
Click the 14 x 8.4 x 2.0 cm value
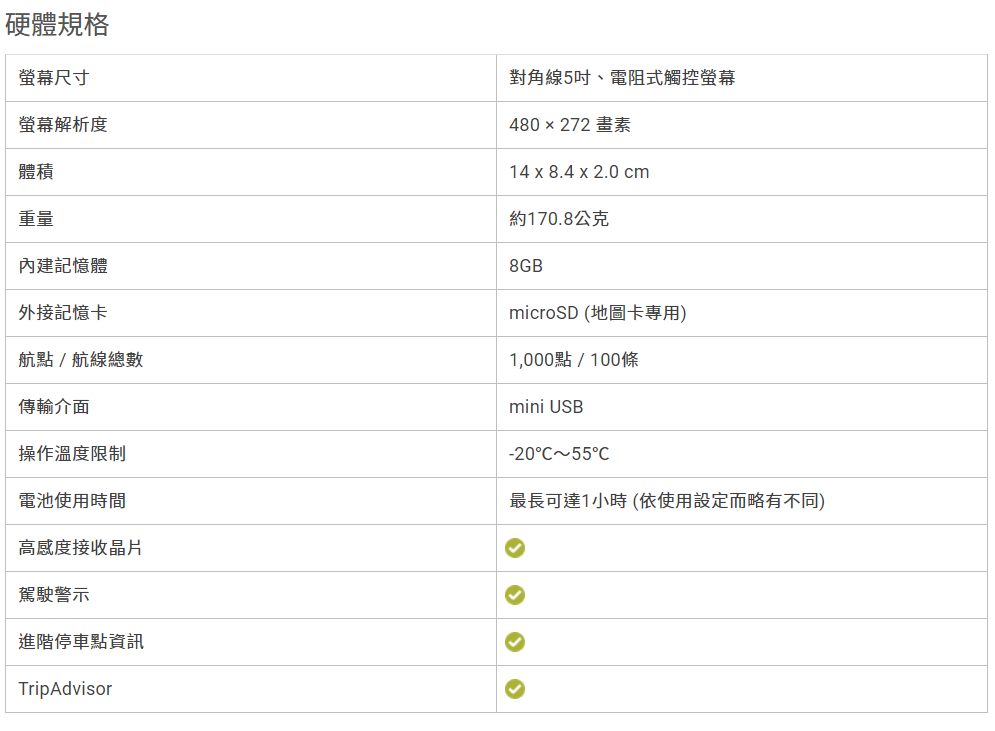[579, 172]
